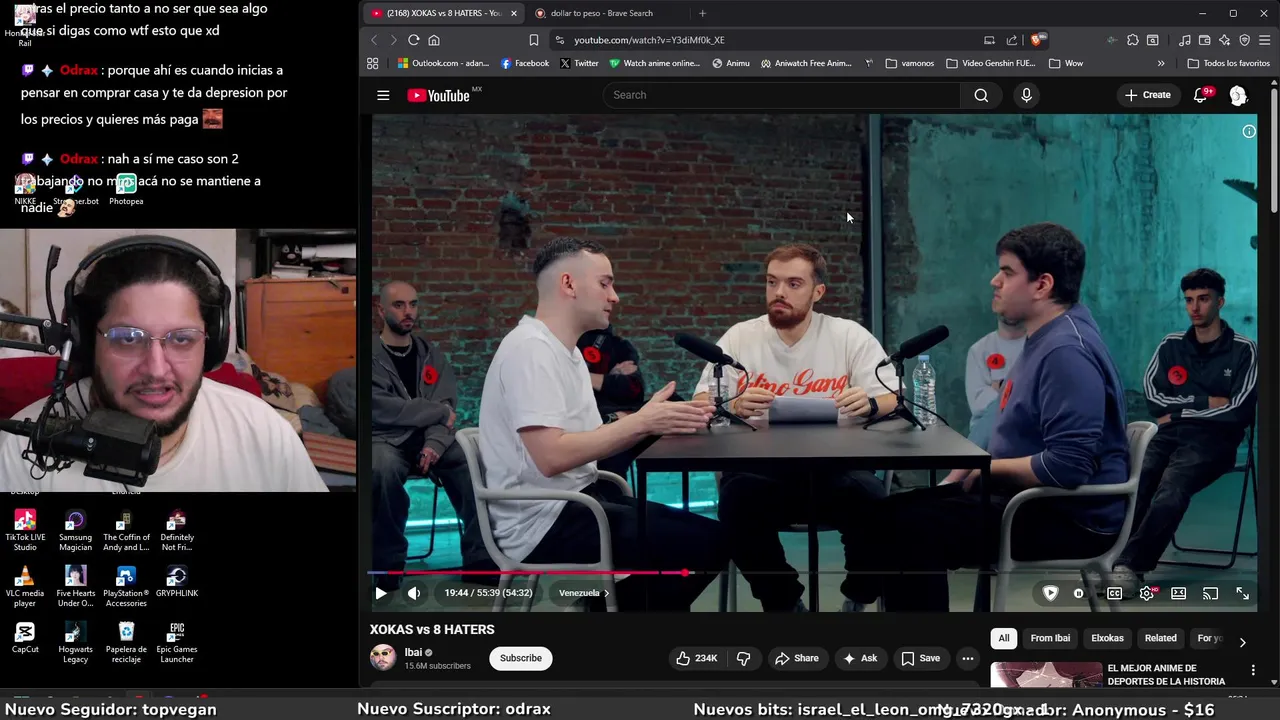Click the magnifier search button

[981, 95]
